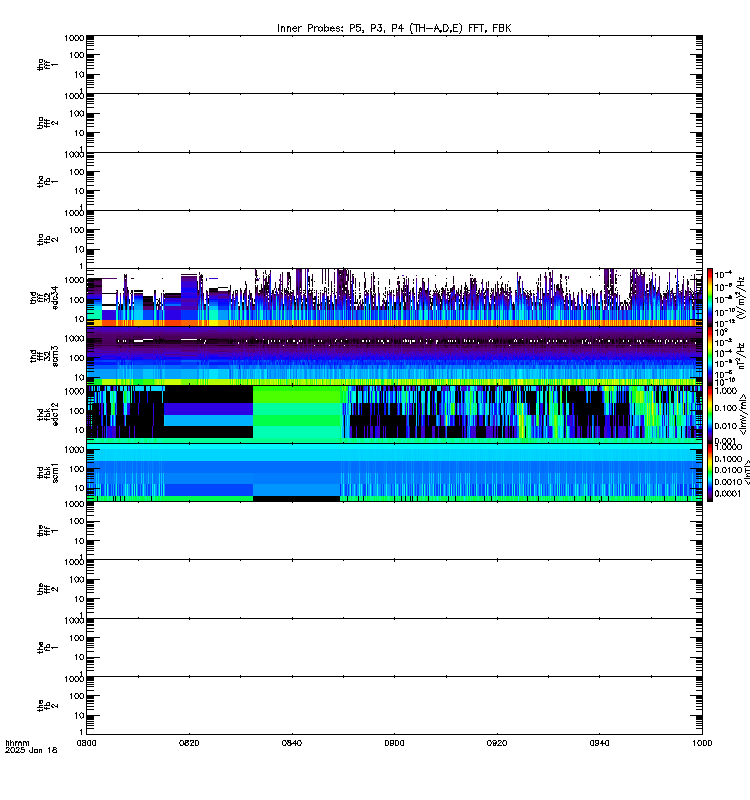The width and height of the screenshot is (750, 800).
Task: Click the '(V/m)²/Hz' color bar units label
Action: click(741, 298)
